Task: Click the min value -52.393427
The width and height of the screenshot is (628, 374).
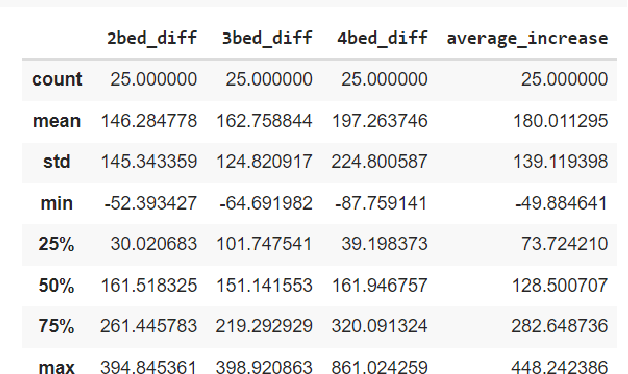Action: (151, 203)
